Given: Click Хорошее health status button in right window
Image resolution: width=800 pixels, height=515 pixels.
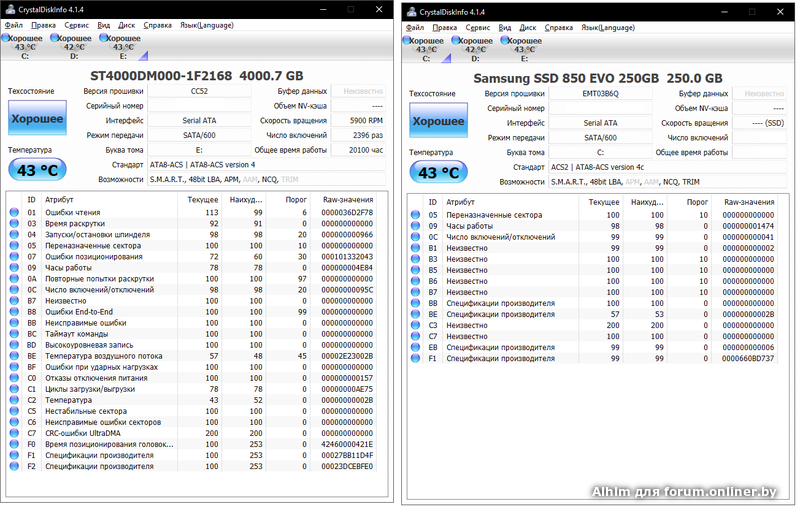Looking at the screenshot, I should click(x=438, y=120).
